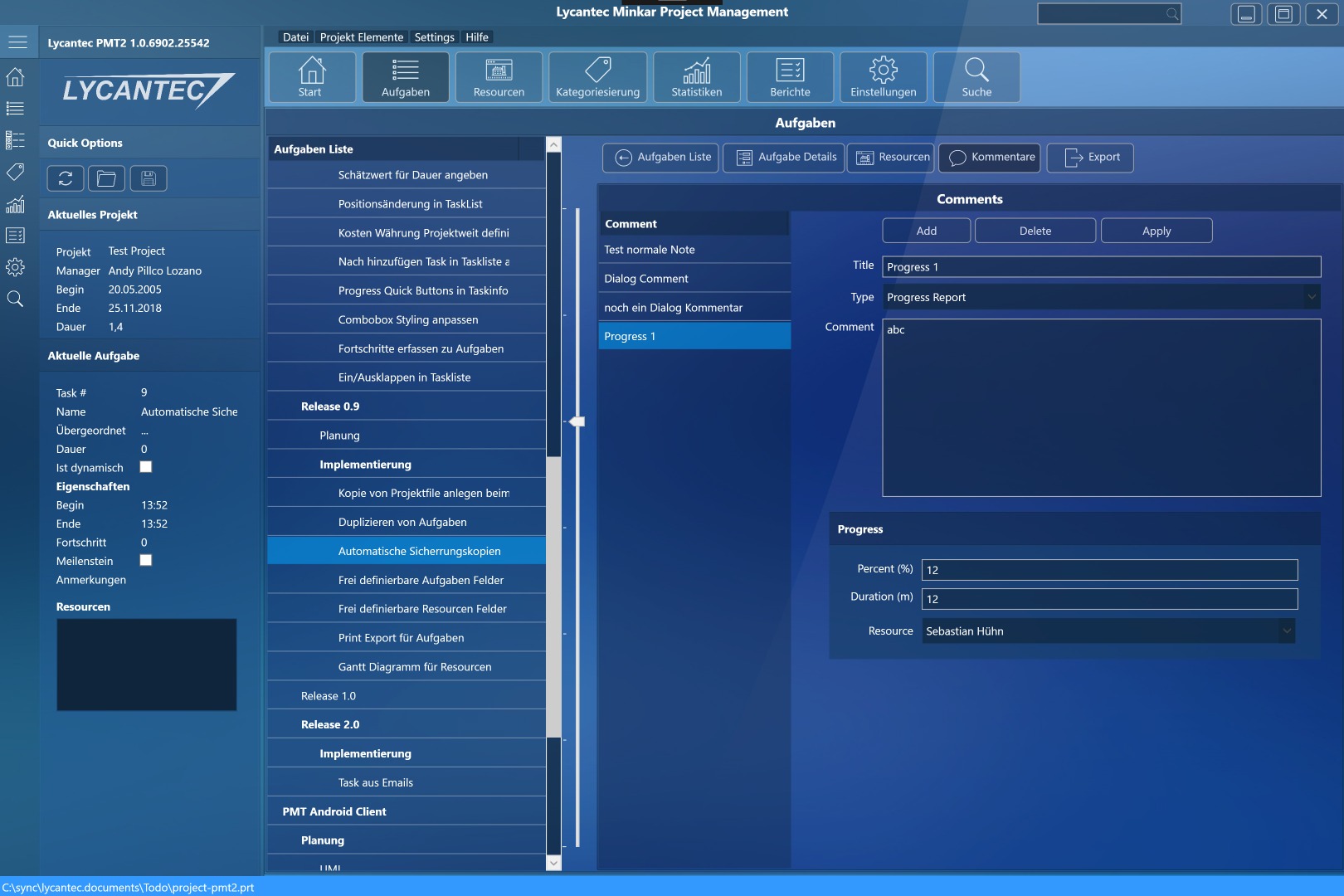
Task: Click the Duration (m) input field
Action: (x=1109, y=598)
